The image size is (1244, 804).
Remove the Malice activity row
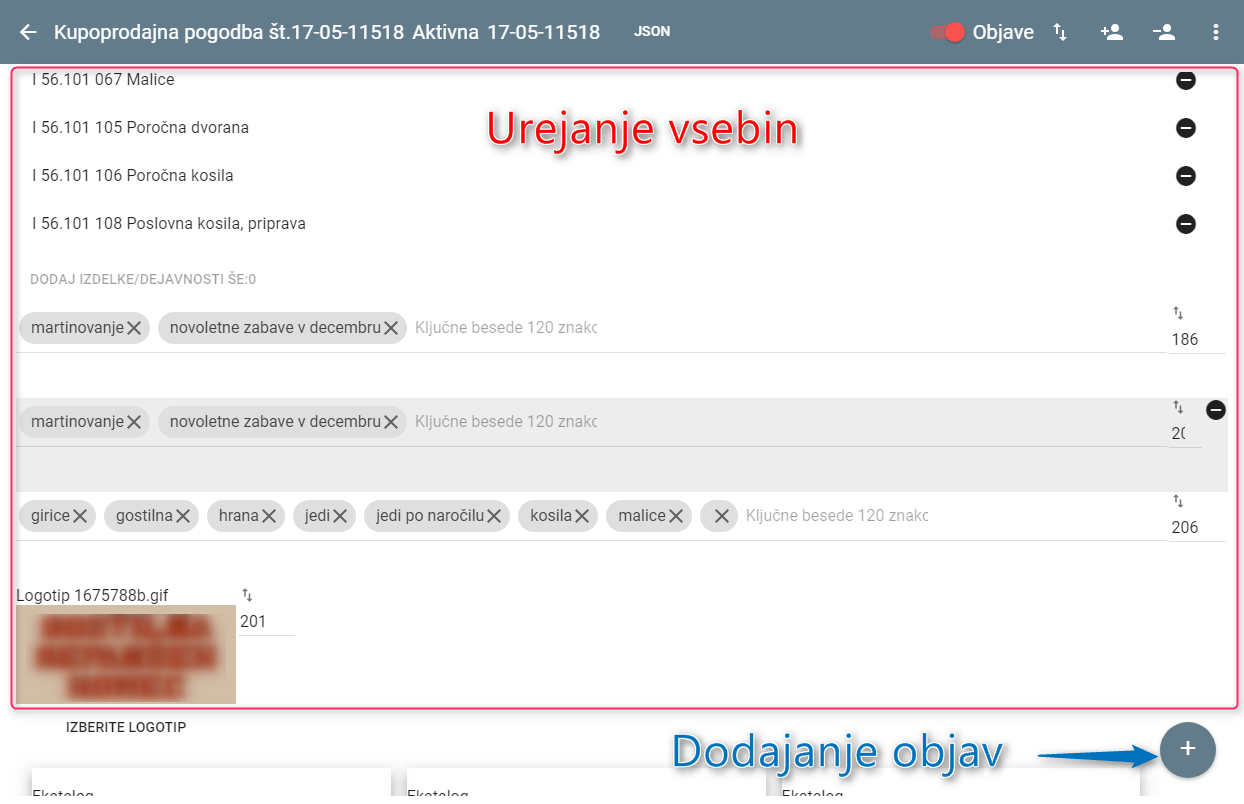pos(1186,80)
